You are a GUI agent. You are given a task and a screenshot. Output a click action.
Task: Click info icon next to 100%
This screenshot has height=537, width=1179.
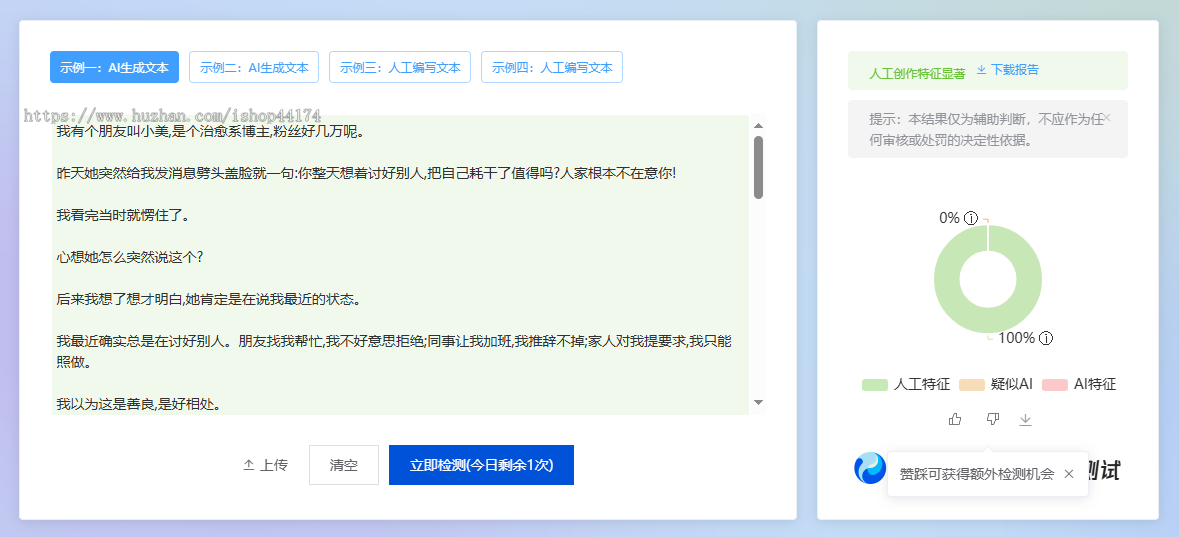(1046, 338)
